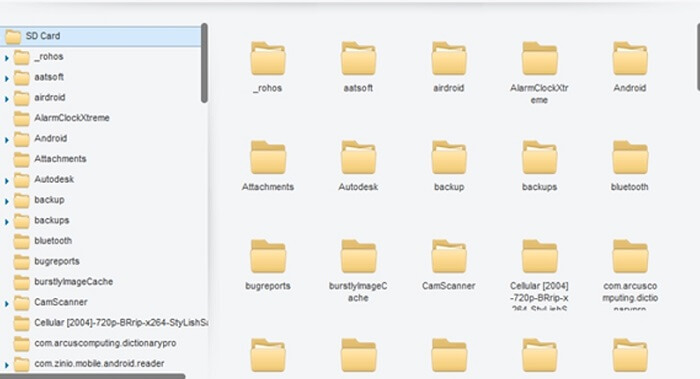Click the sidebar tree horizontal scrollbar

point(92,376)
